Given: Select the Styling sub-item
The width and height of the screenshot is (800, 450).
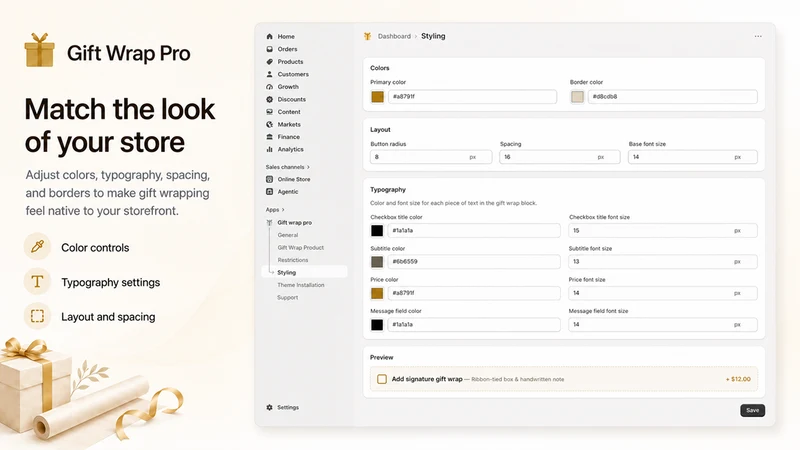Looking at the screenshot, I should point(305,272).
